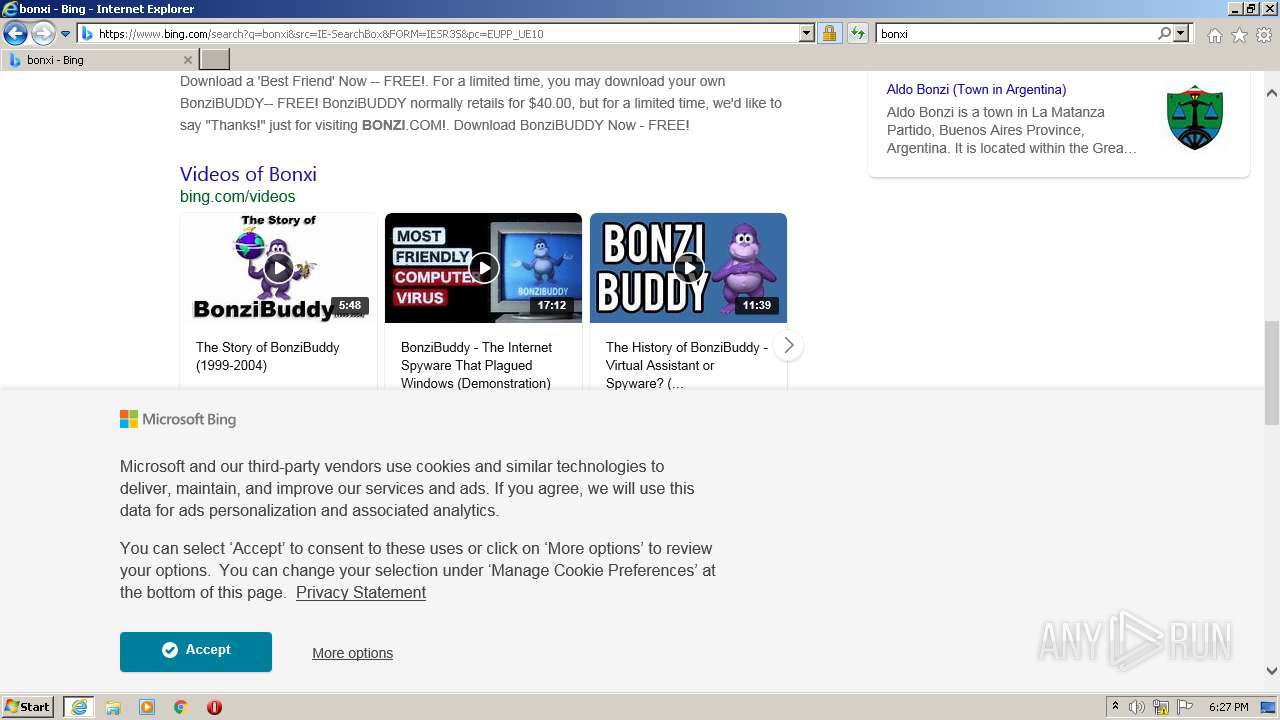Click the IE search box containing bonxi
This screenshot has height=720, width=1280.
click(1015, 33)
